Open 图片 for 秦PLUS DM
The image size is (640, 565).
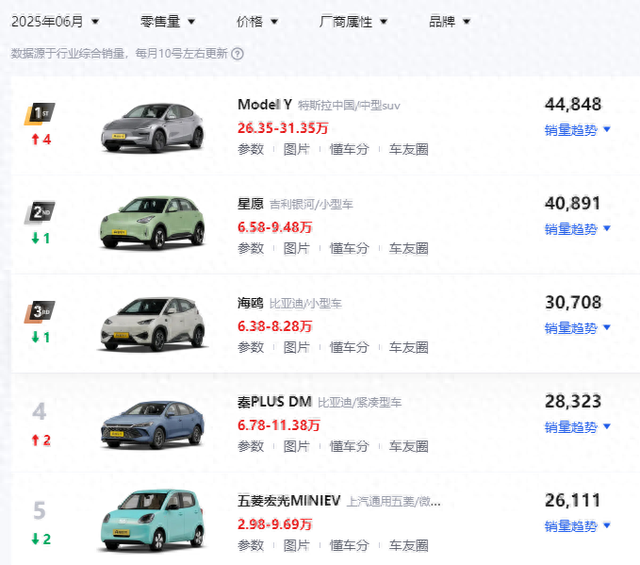pos(296,446)
